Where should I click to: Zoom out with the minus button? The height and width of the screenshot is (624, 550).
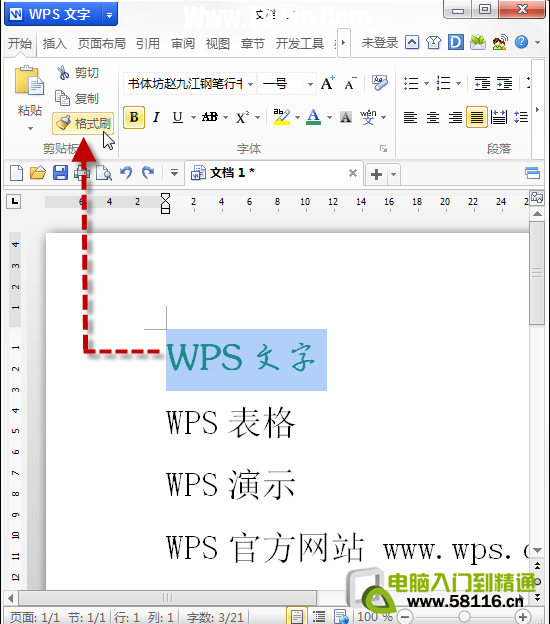coord(405,617)
